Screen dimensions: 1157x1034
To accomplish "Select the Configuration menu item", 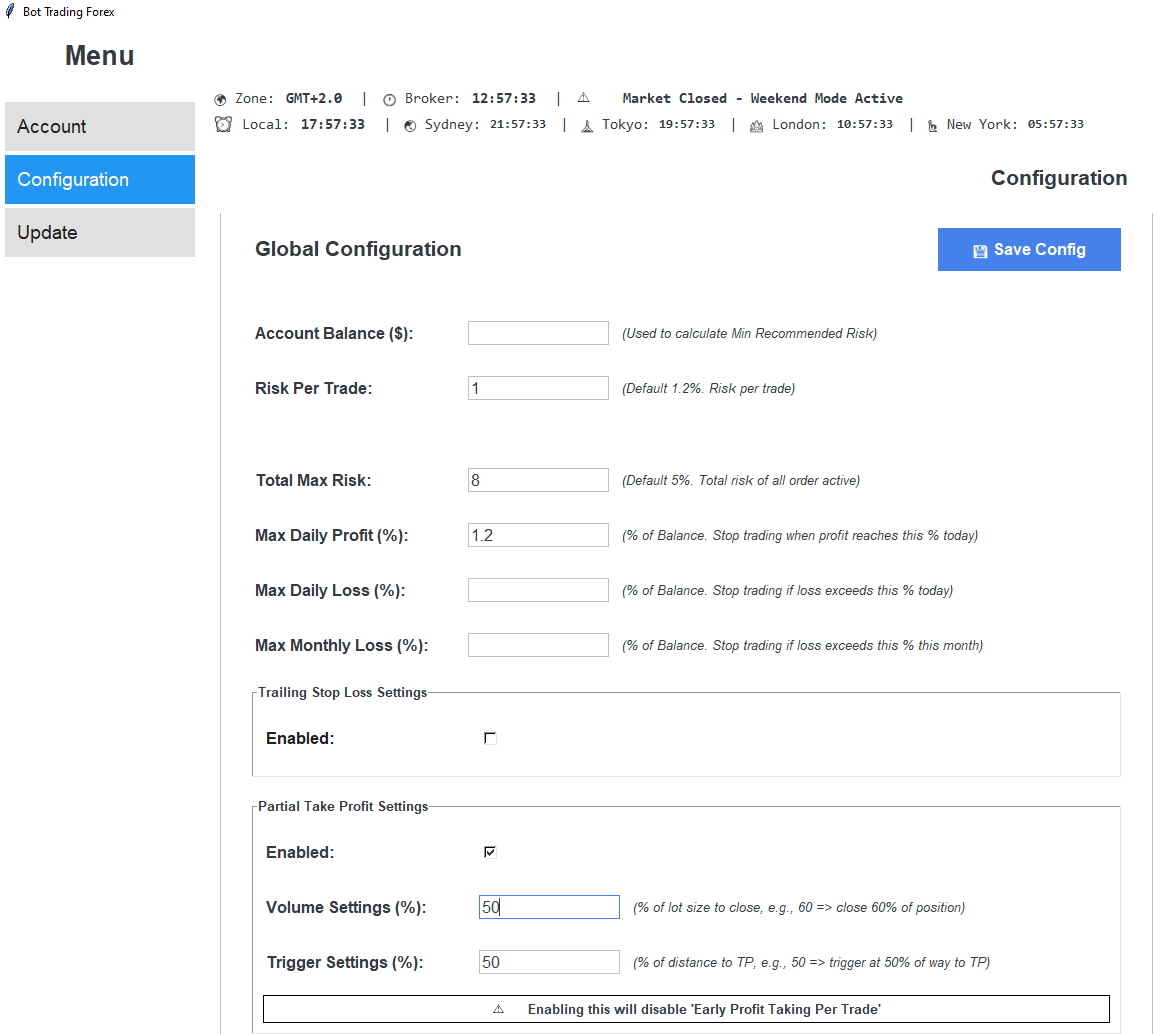I will (100, 180).
